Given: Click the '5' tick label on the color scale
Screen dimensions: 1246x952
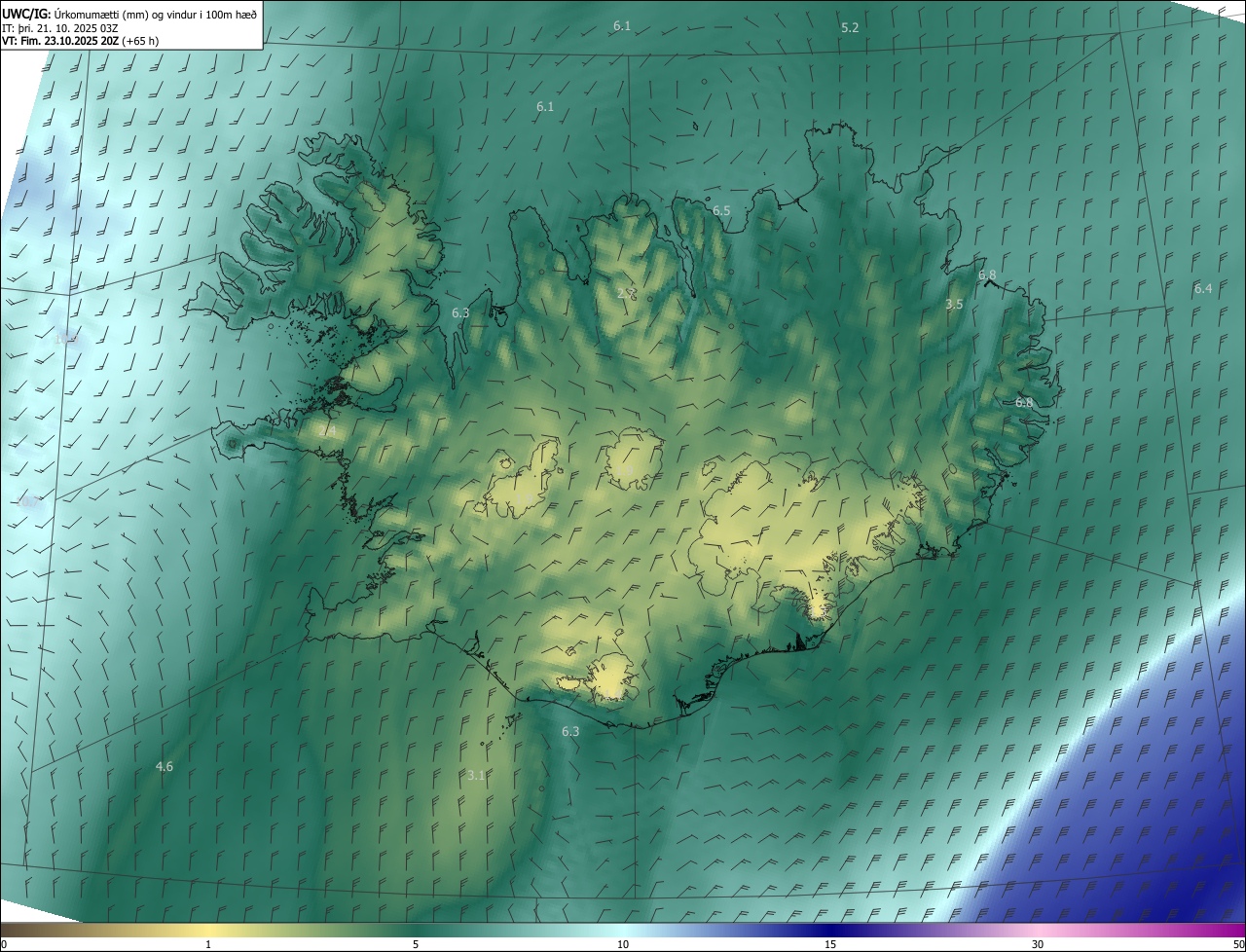Looking at the screenshot, I should pyautogui.click(x=416, y=944).
